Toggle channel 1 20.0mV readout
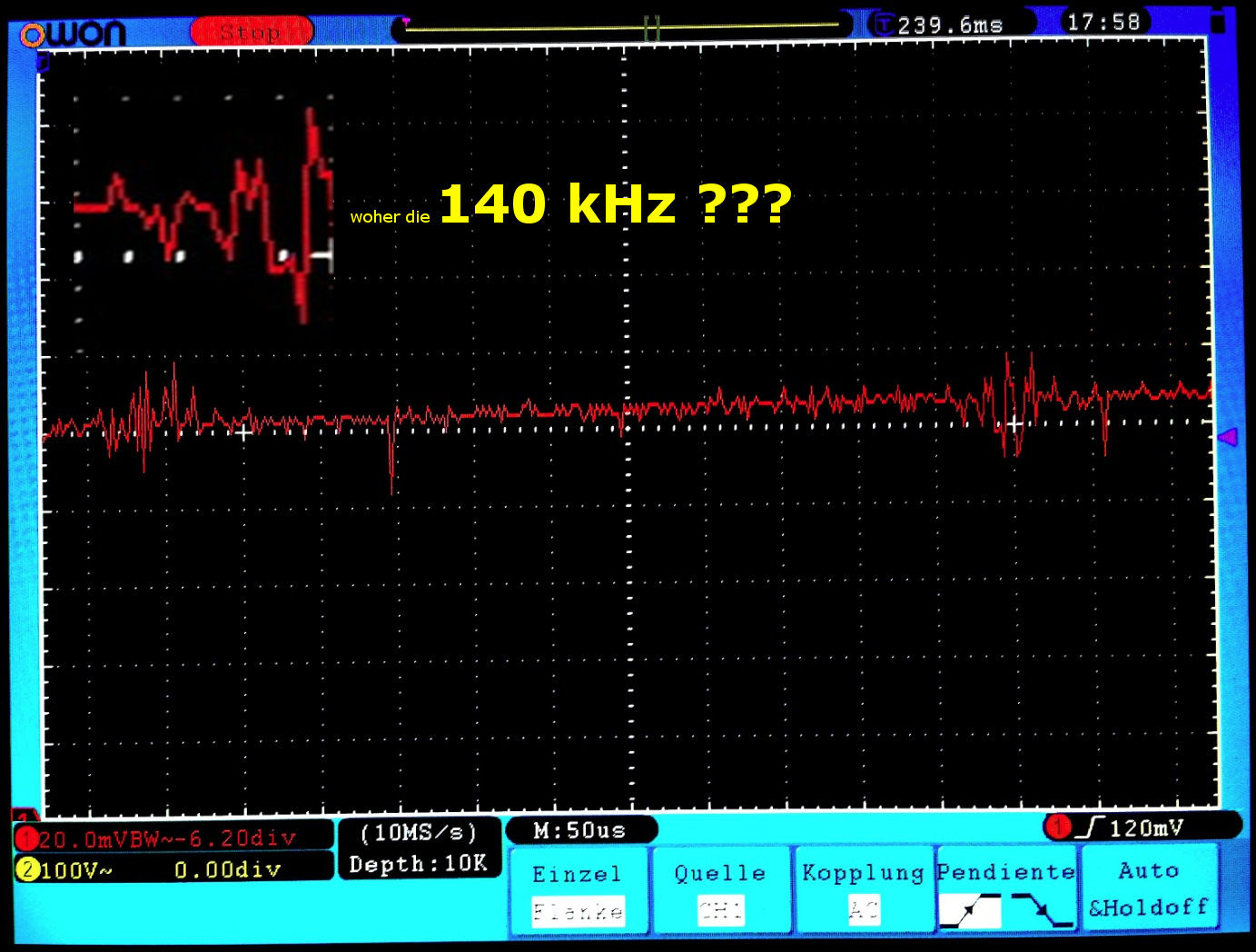1256x952 pixels. 173,838
